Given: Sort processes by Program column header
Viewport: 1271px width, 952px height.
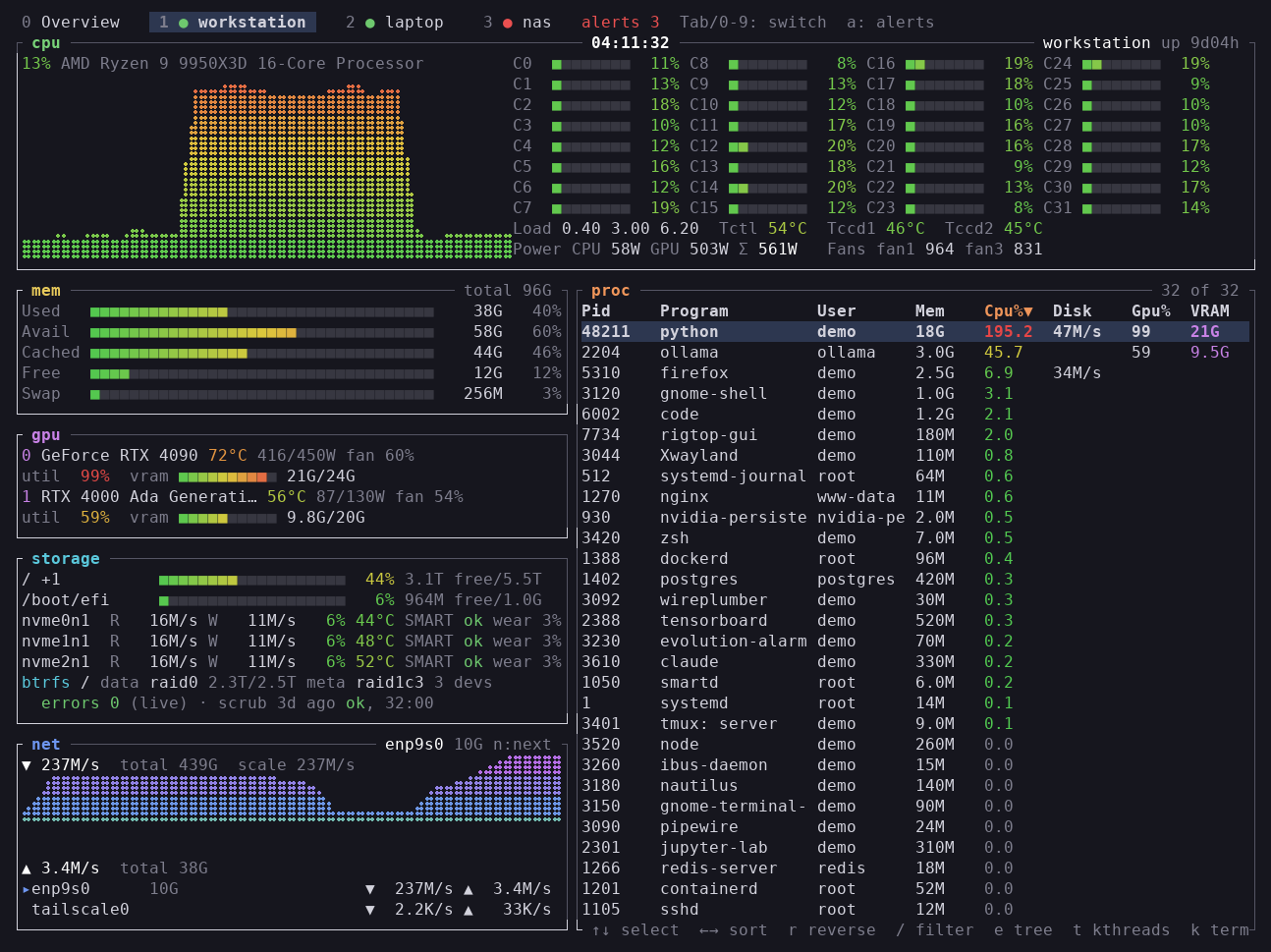Looking at the screenshot, I should click(x=694, y=310).
